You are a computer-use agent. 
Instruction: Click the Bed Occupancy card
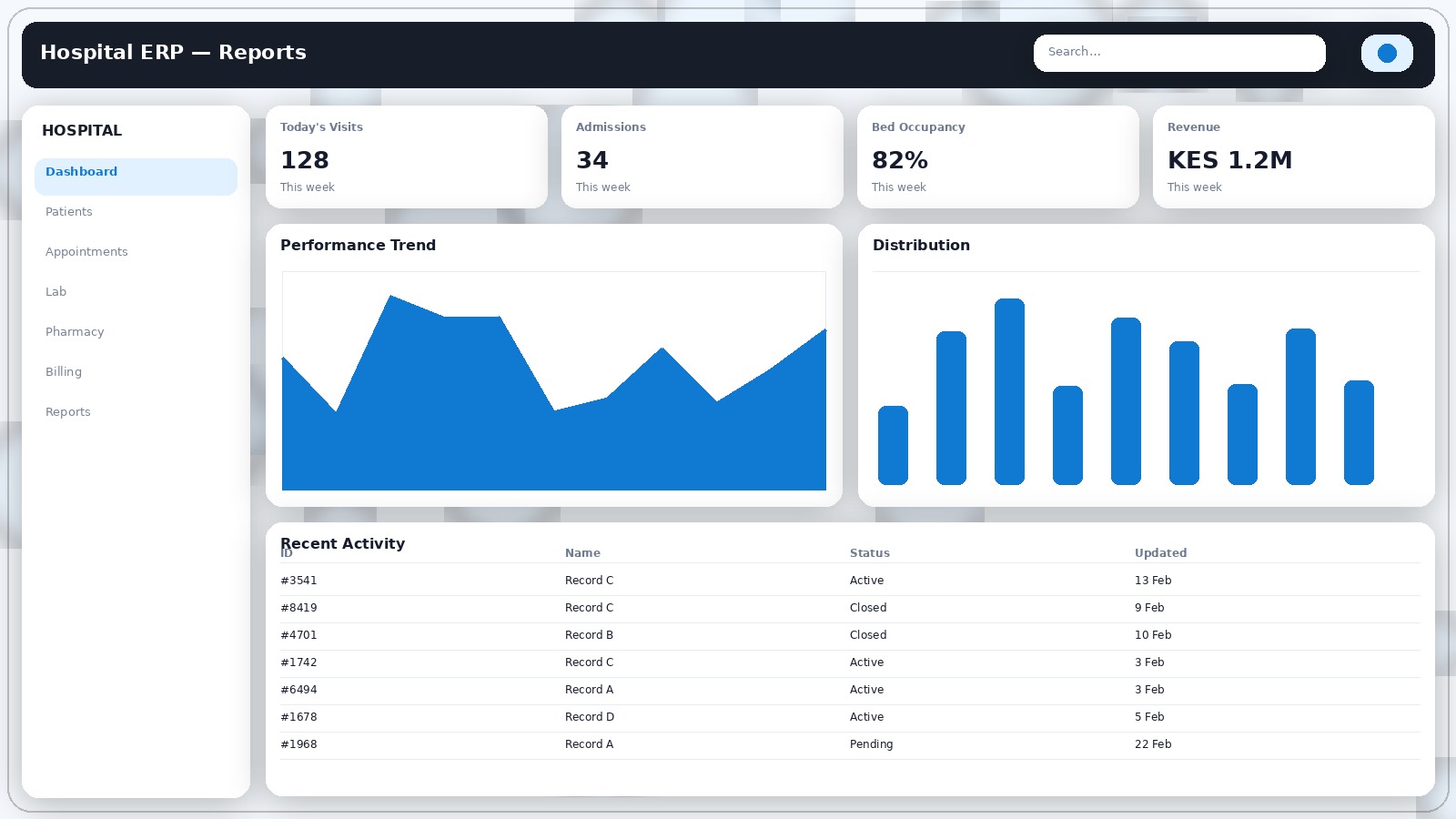[x=997, y=157]
